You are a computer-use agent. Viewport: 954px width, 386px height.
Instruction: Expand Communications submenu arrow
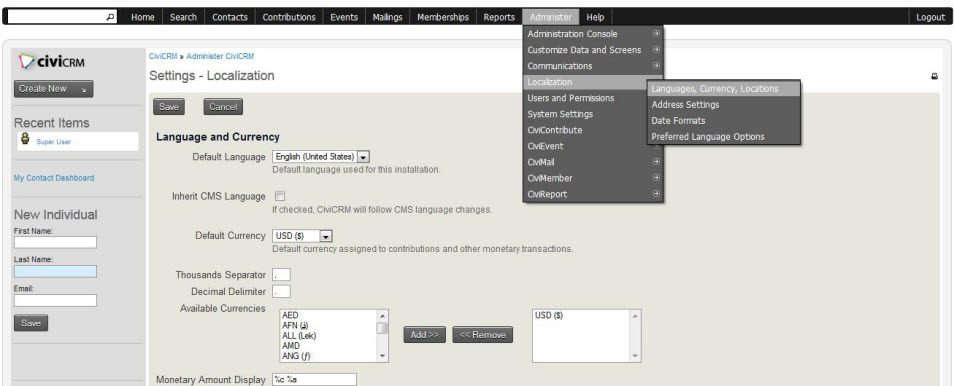click(656, 66)
